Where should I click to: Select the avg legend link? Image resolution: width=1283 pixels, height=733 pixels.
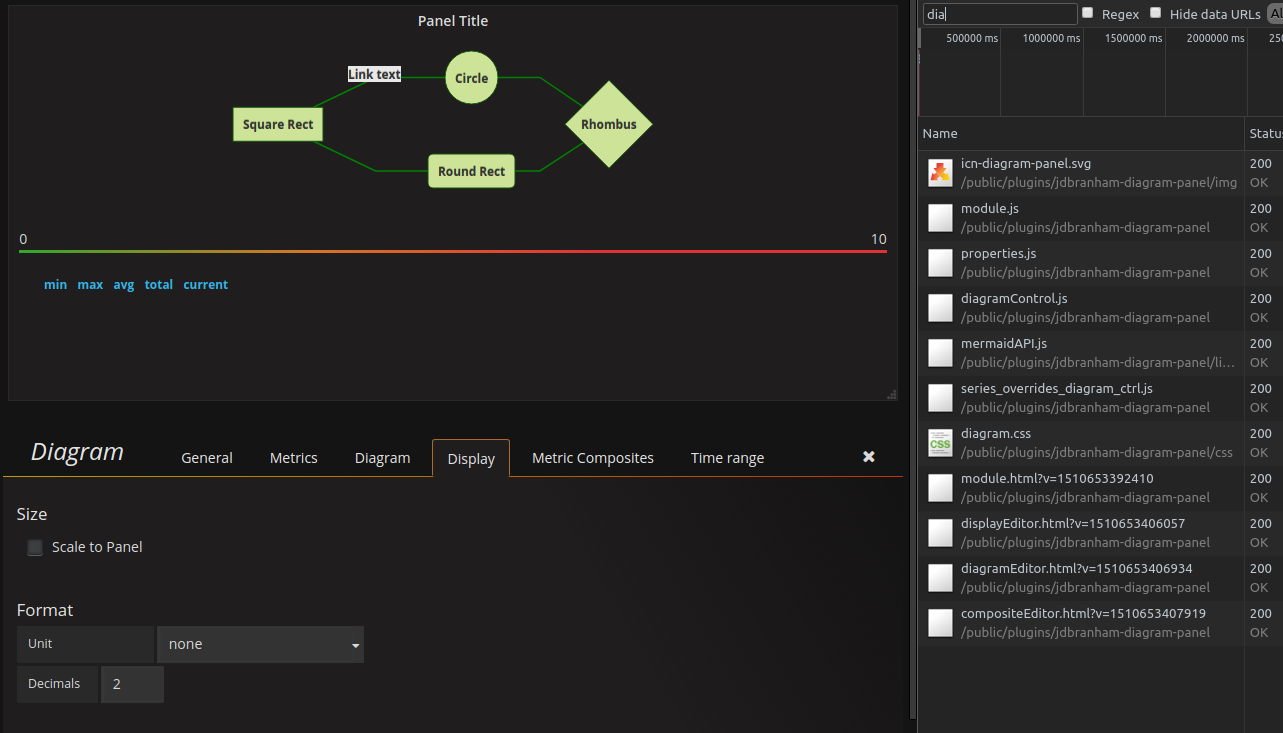pyautogui.click(x=123, y=284)
